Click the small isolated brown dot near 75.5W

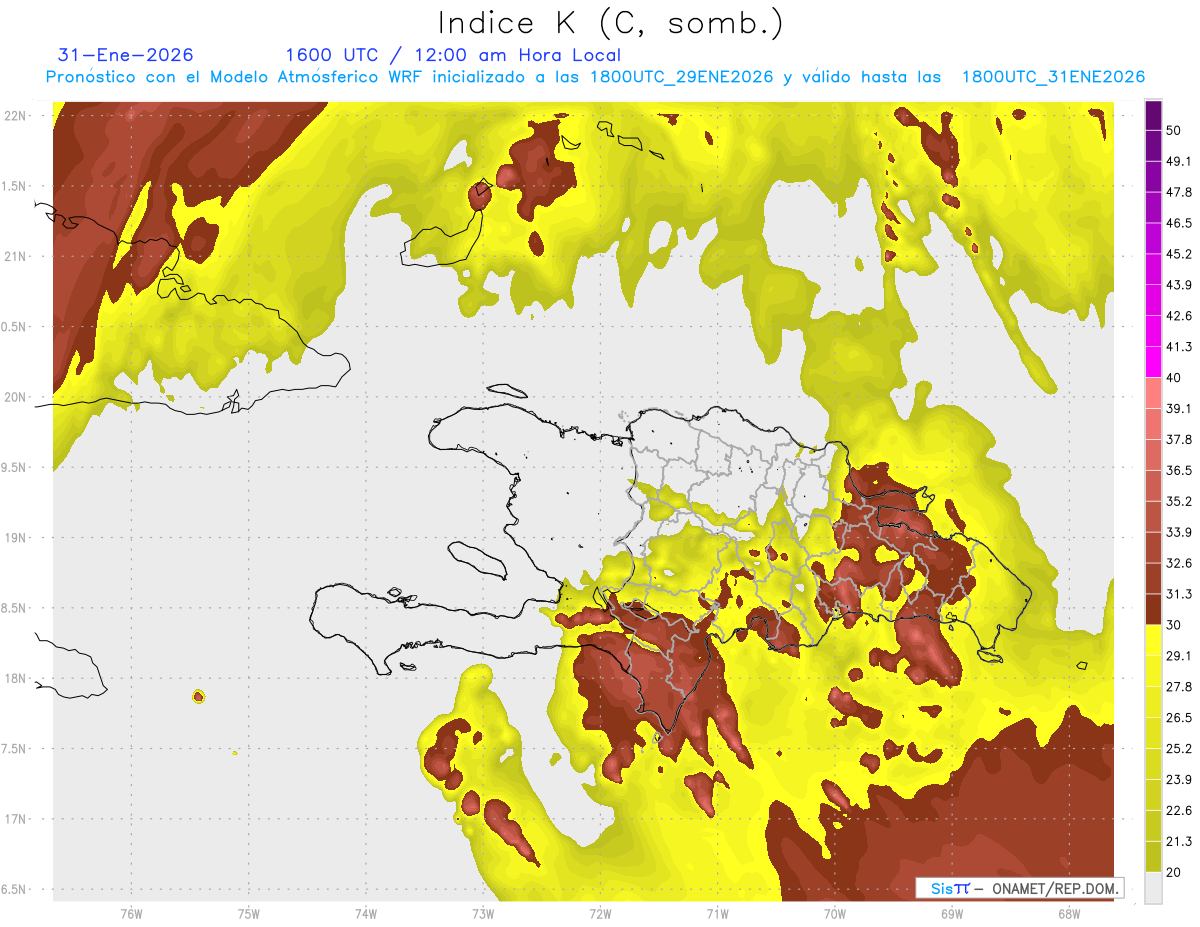pos(199,696)
